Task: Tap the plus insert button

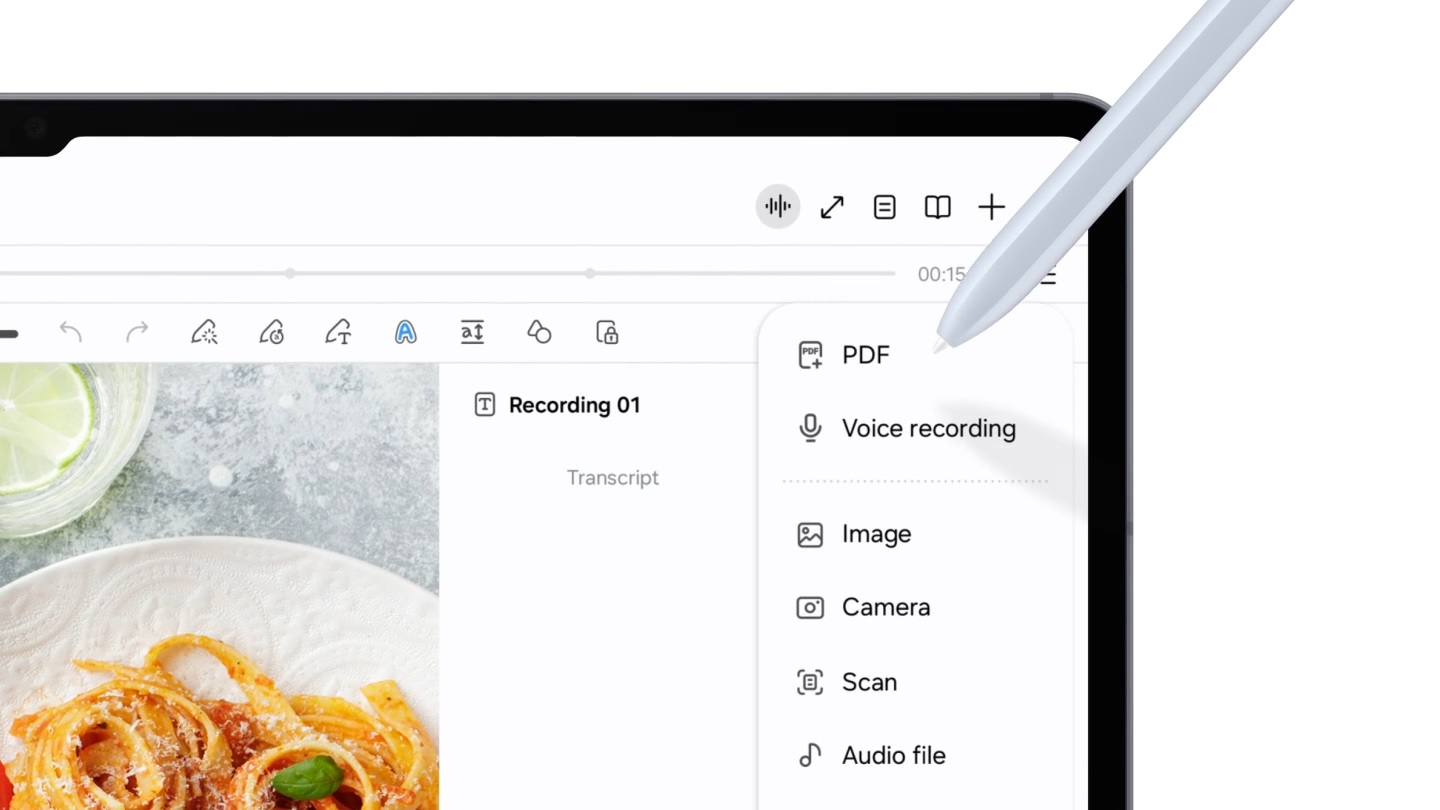Action: tap(991, 207)
